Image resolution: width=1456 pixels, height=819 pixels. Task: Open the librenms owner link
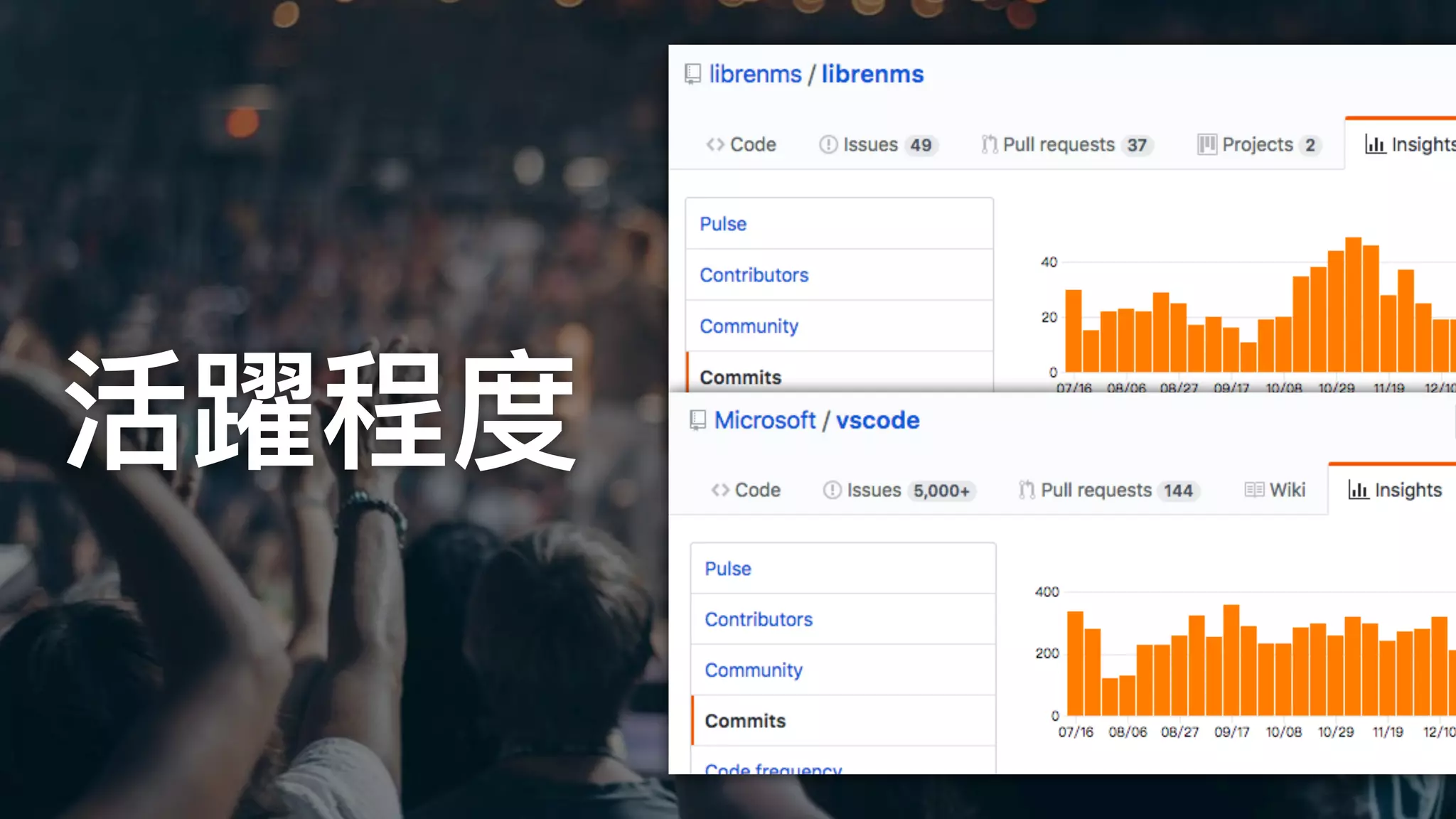[755, 74]
